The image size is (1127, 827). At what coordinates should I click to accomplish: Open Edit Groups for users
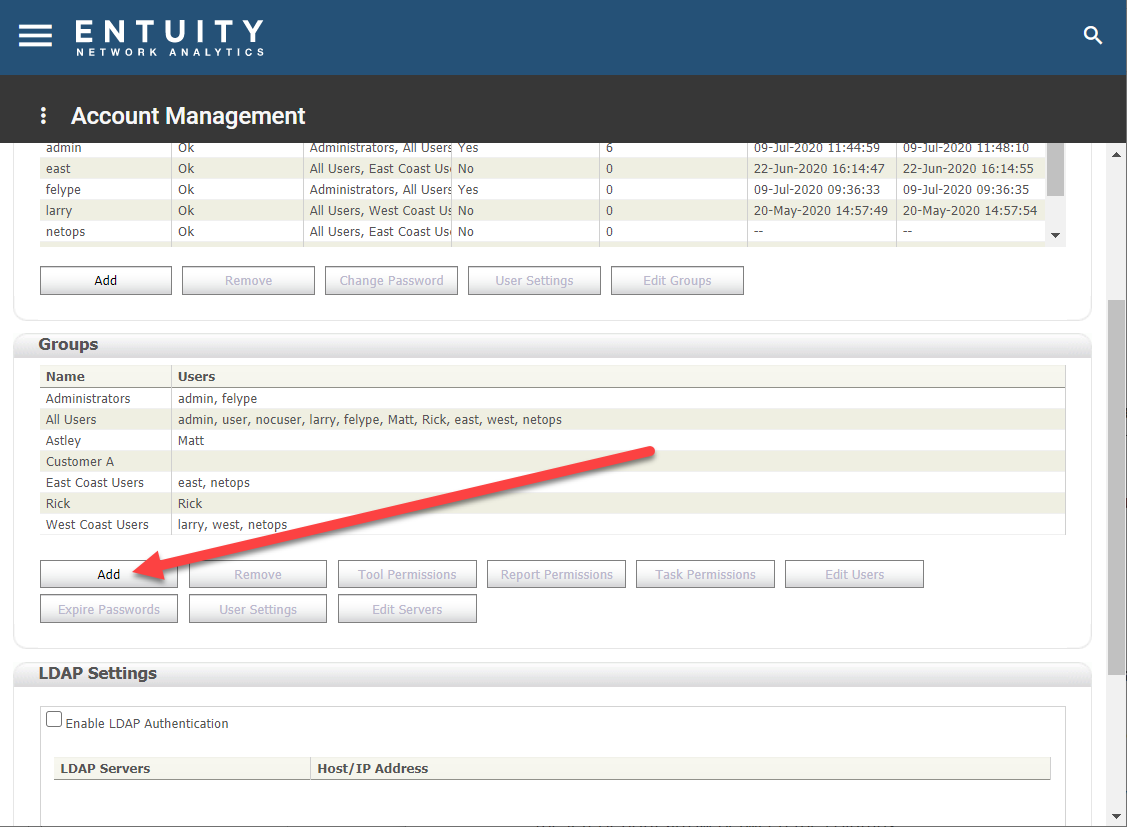pos(677,280)
